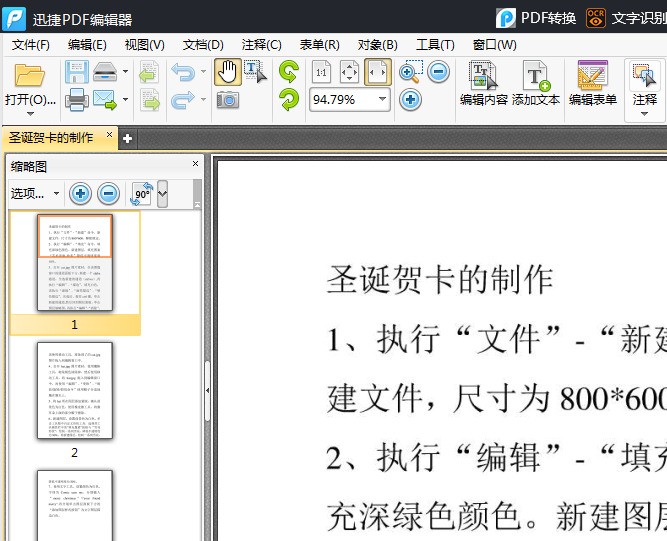The width and height of the screenshot is (667, 541).
Task: Toggle the fit page view mode
Action: 349,72
